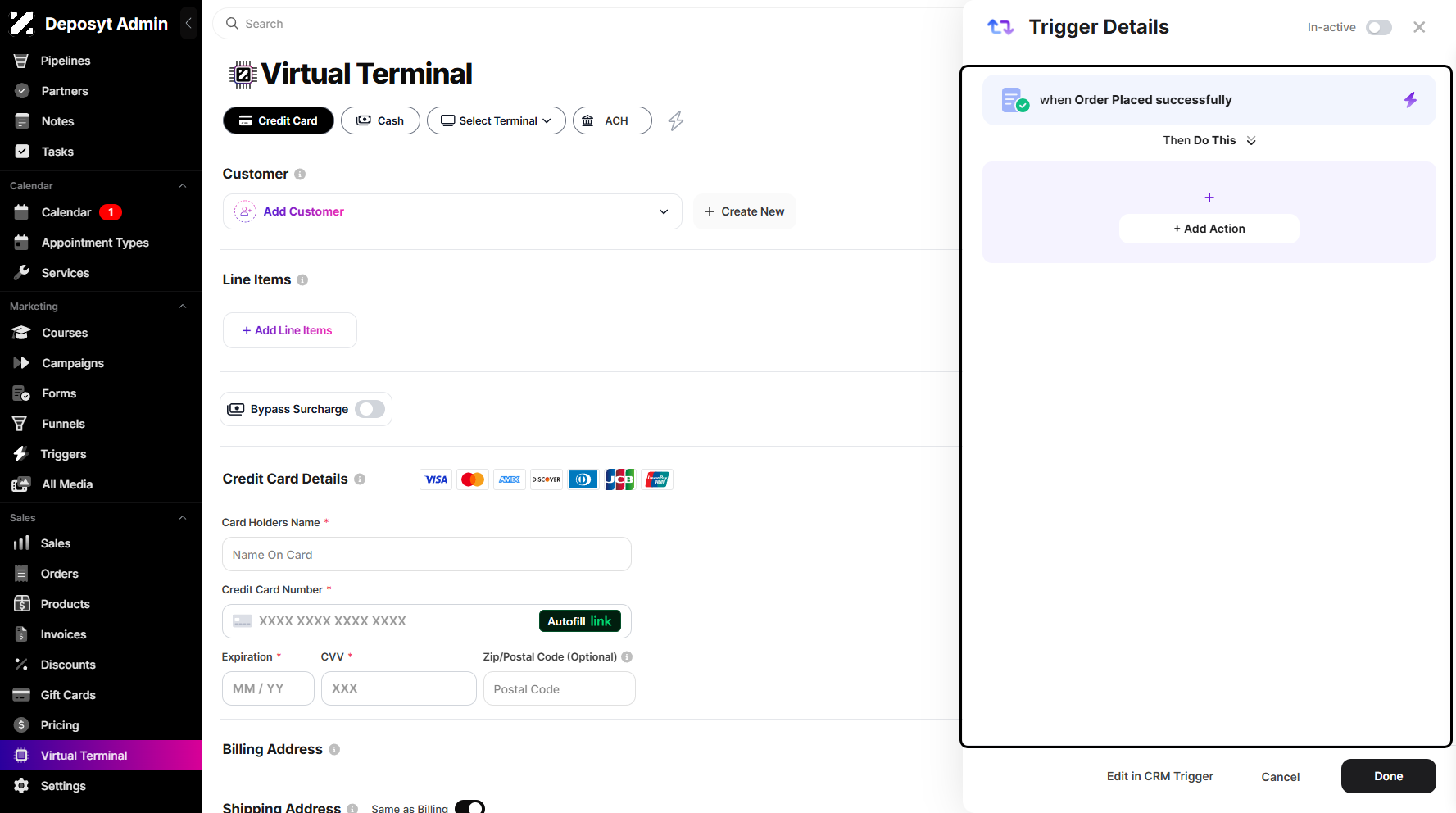Enable the Bypass Surcharge switch
Viewport: 1456px width, 813px height.
(370, 409)
